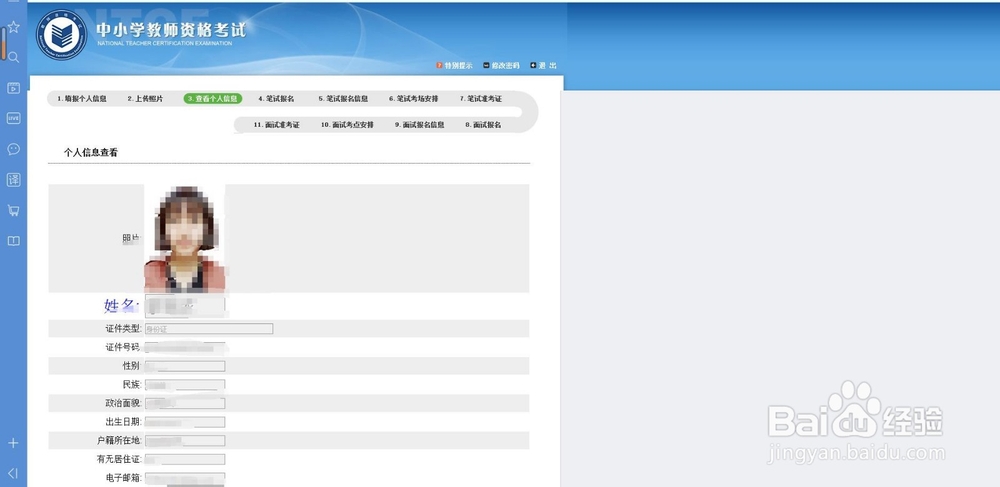This screenshot has height=487, width=1000.
Task: Go to step 9 面试报名信息
Action: pos(420,125)
